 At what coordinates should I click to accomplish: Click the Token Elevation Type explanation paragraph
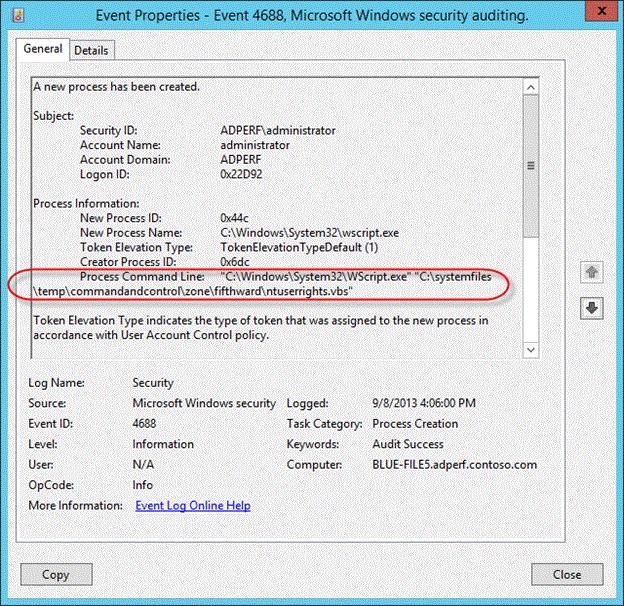click(261, 328)
